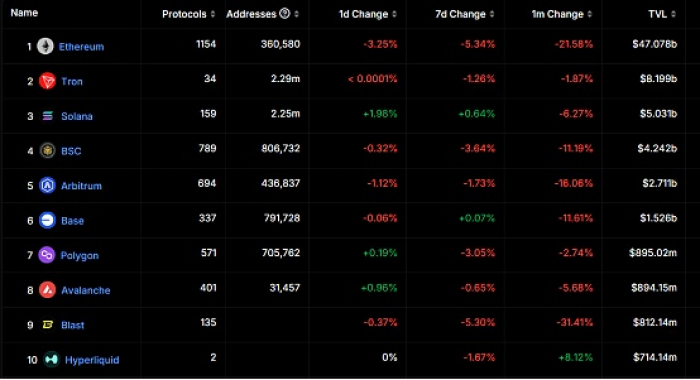This screenshot has width=700, height=380.
Task: Click the Ethereum chain logo icon
Action: (x=45, y=46)
